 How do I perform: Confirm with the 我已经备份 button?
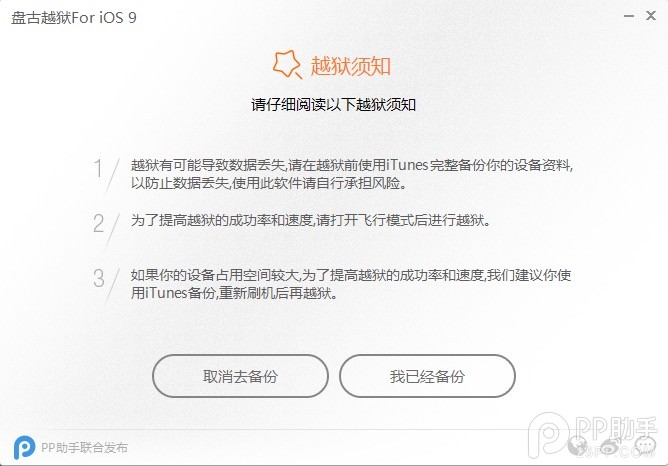tap(427, 376)
